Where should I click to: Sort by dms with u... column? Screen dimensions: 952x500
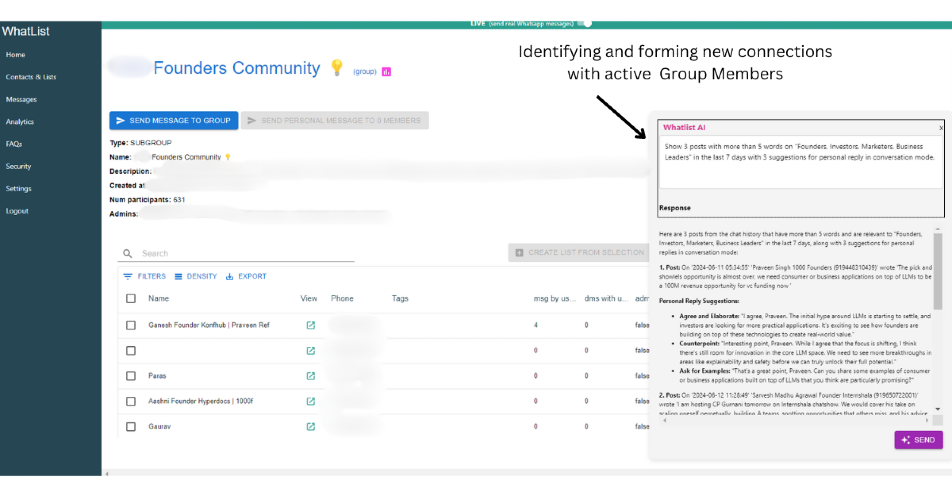(x=606, y=299)
